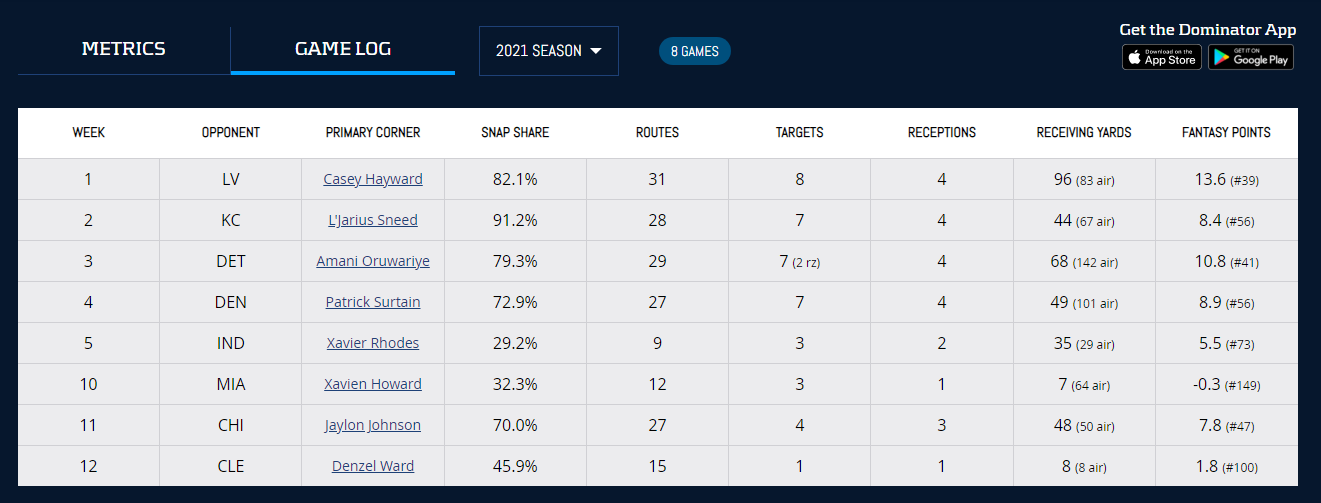Click the Fantasy Points column header
This screenshot has height=503, width=1321.
(x=1226, y=133)
